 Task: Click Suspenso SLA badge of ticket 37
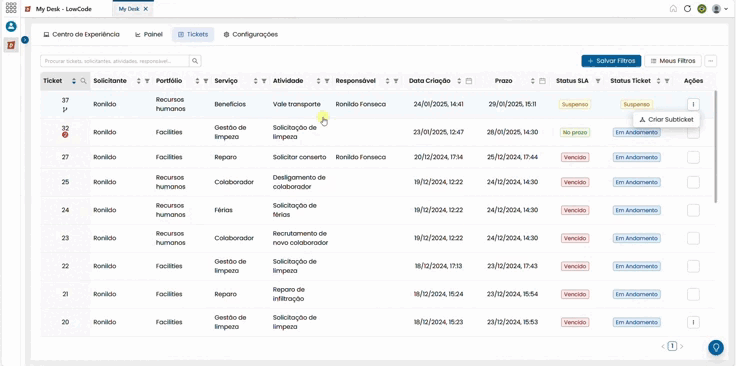[575, 104]
